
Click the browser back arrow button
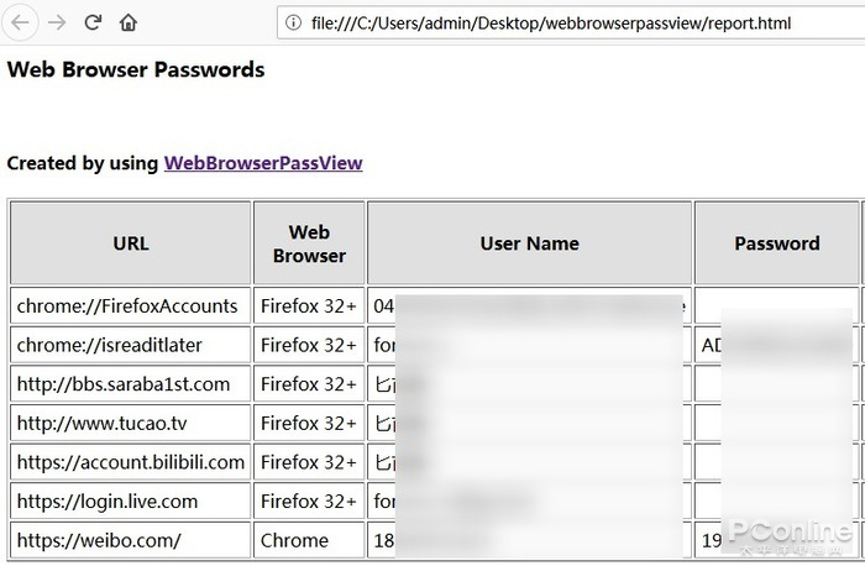(x=21, y=23)
